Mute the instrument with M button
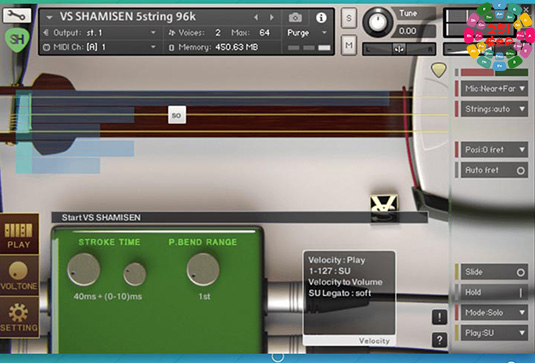 tap(349, 45)
